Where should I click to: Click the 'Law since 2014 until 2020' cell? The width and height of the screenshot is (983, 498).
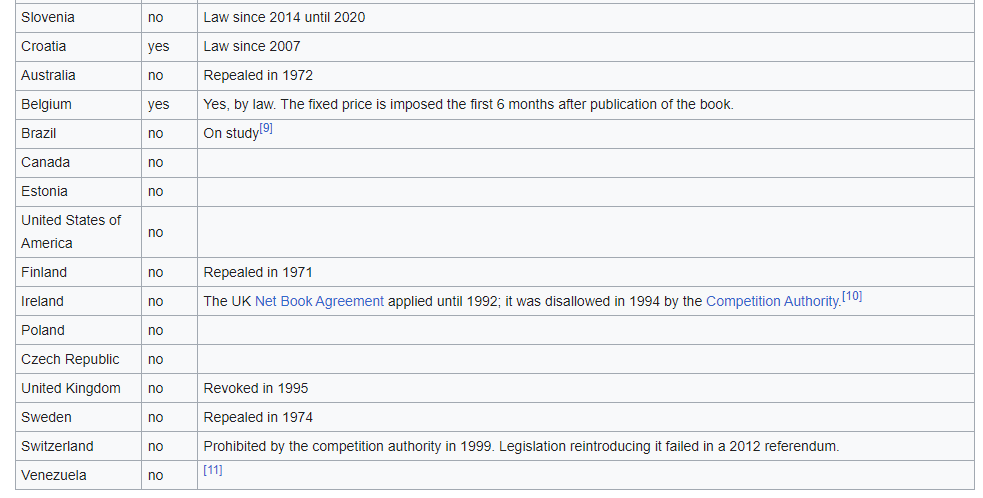pyautogui.click(x=586, y=18)
